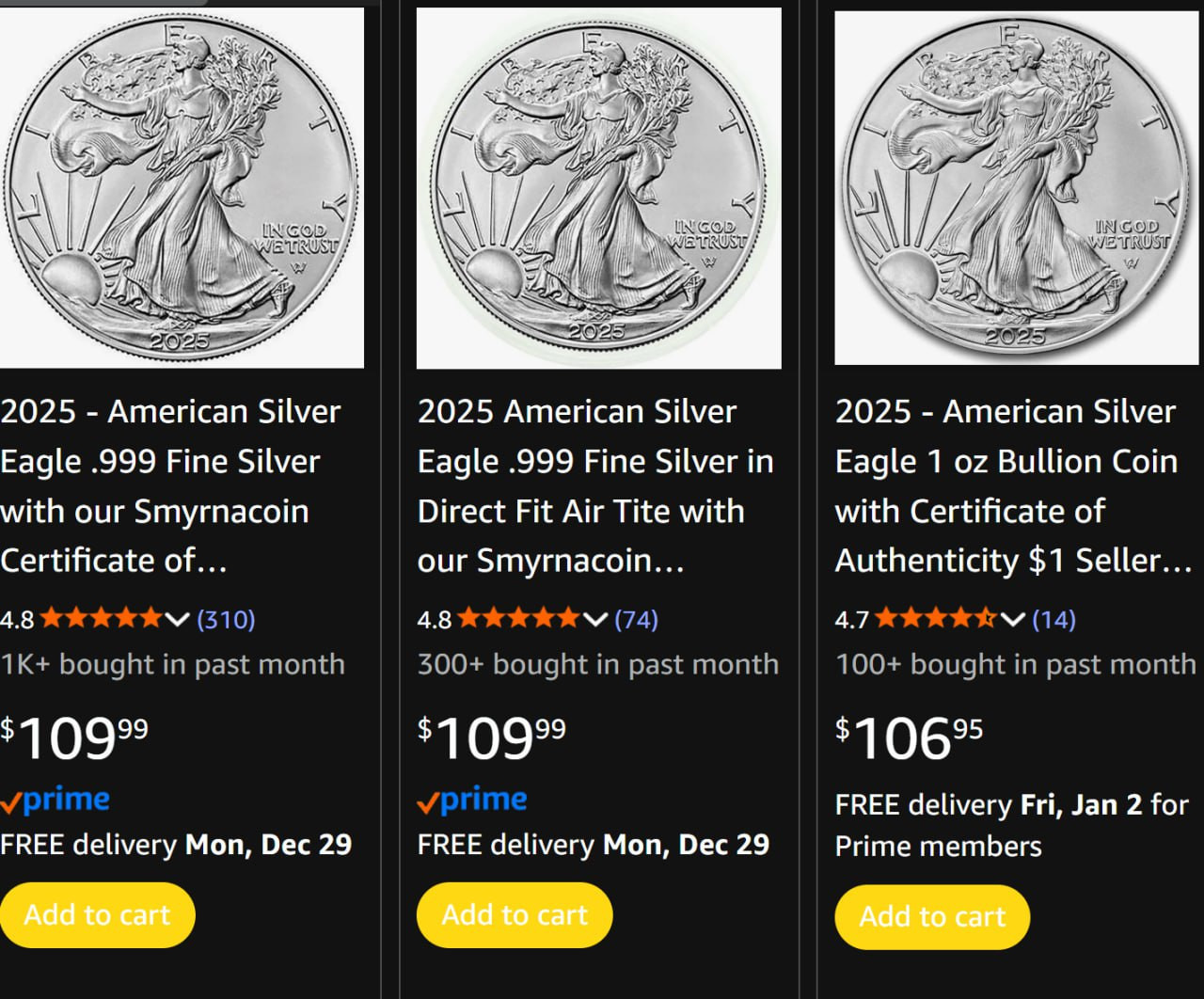
Task: Expand rating breakdown chevron beside (310)
Action: (x=177, y=619)
